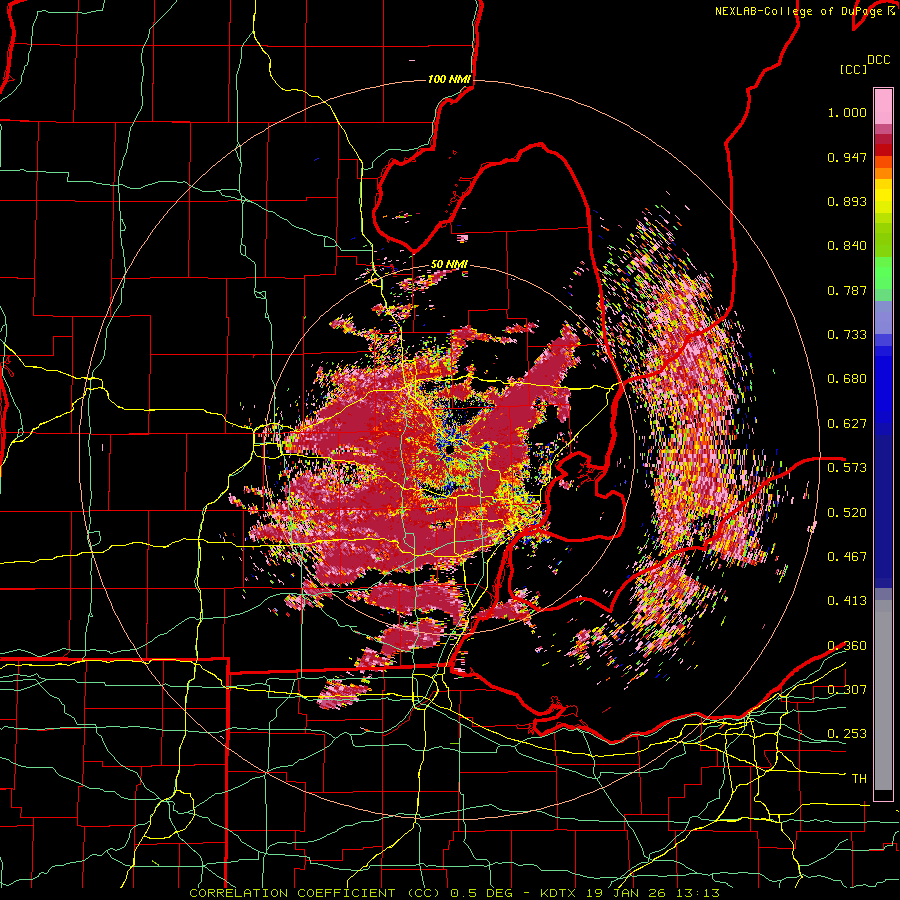Click the 50 NMI range ring label
900x900 pixels.
click(449, 265)
